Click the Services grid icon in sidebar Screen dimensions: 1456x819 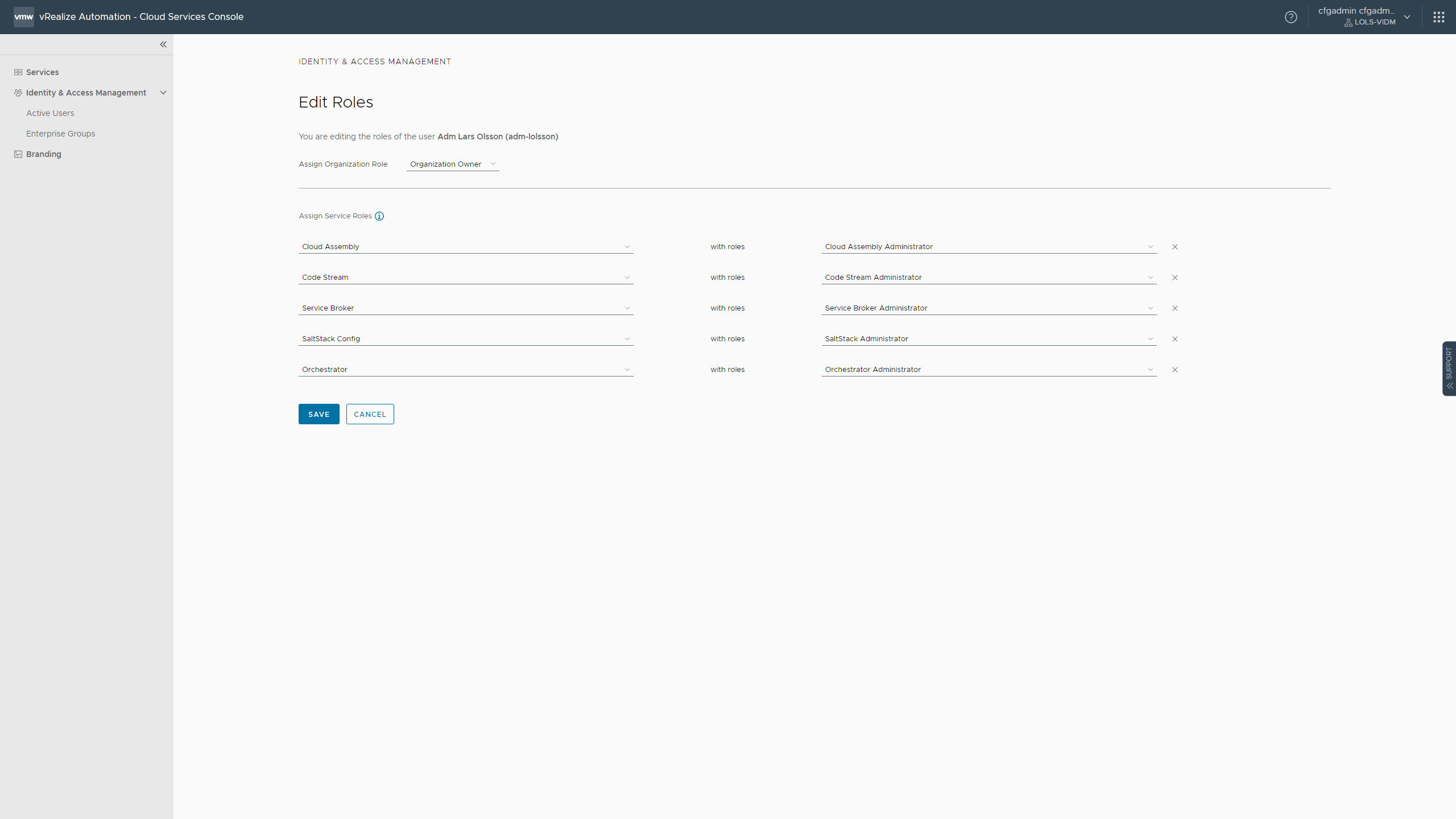coord(18,72)
